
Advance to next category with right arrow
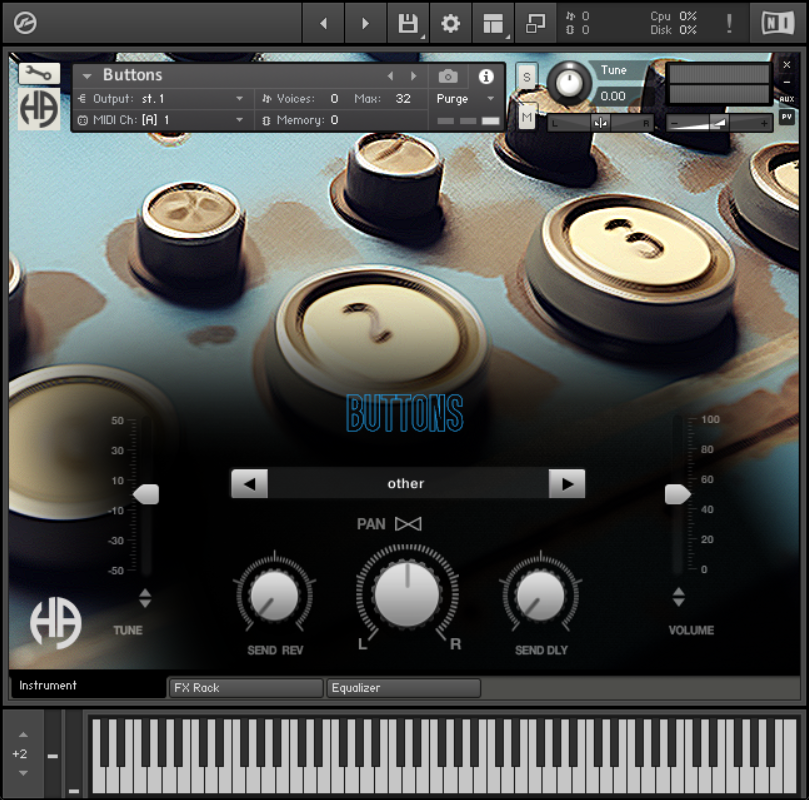568,483
